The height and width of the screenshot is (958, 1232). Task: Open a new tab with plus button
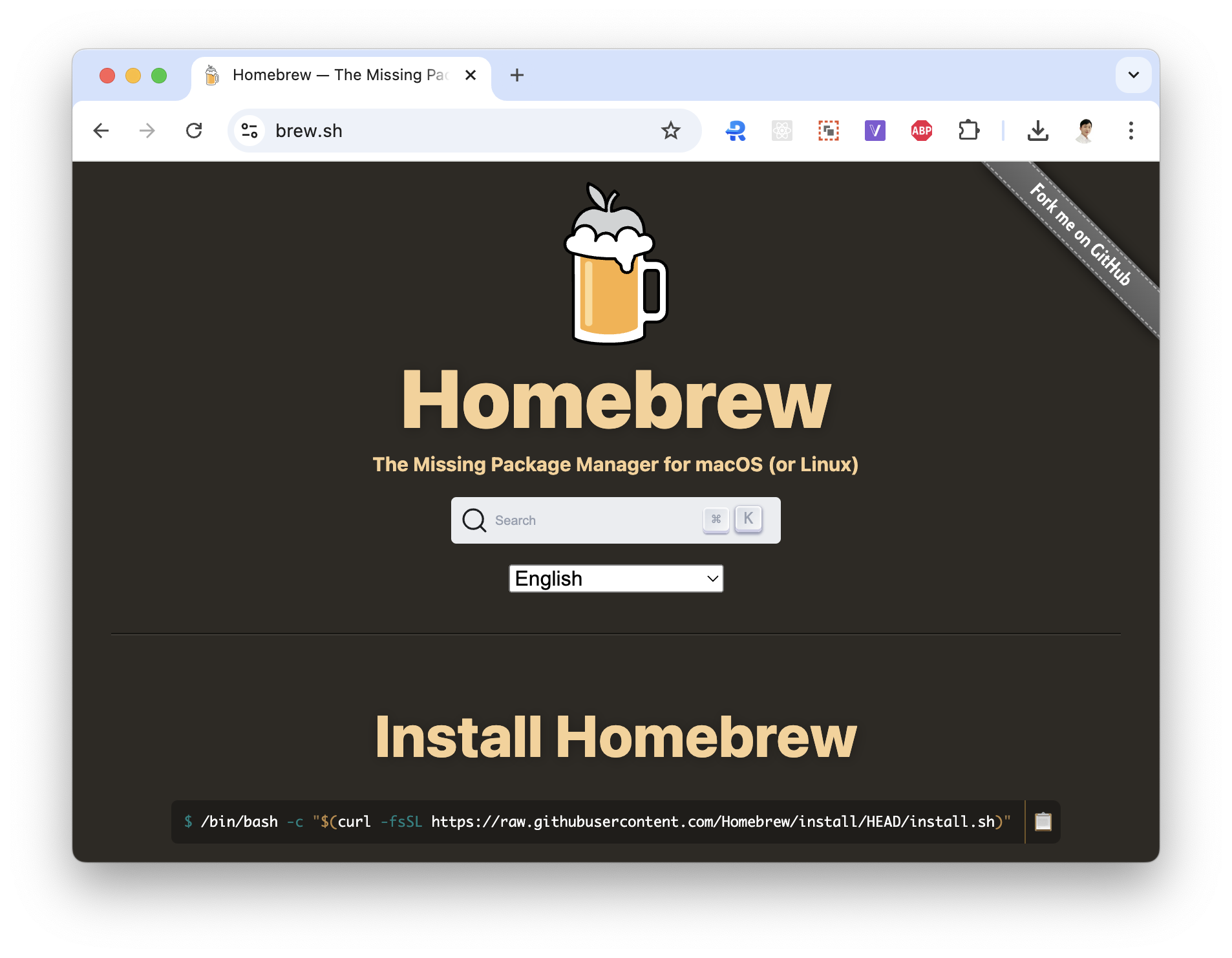(x=516, y=75)
